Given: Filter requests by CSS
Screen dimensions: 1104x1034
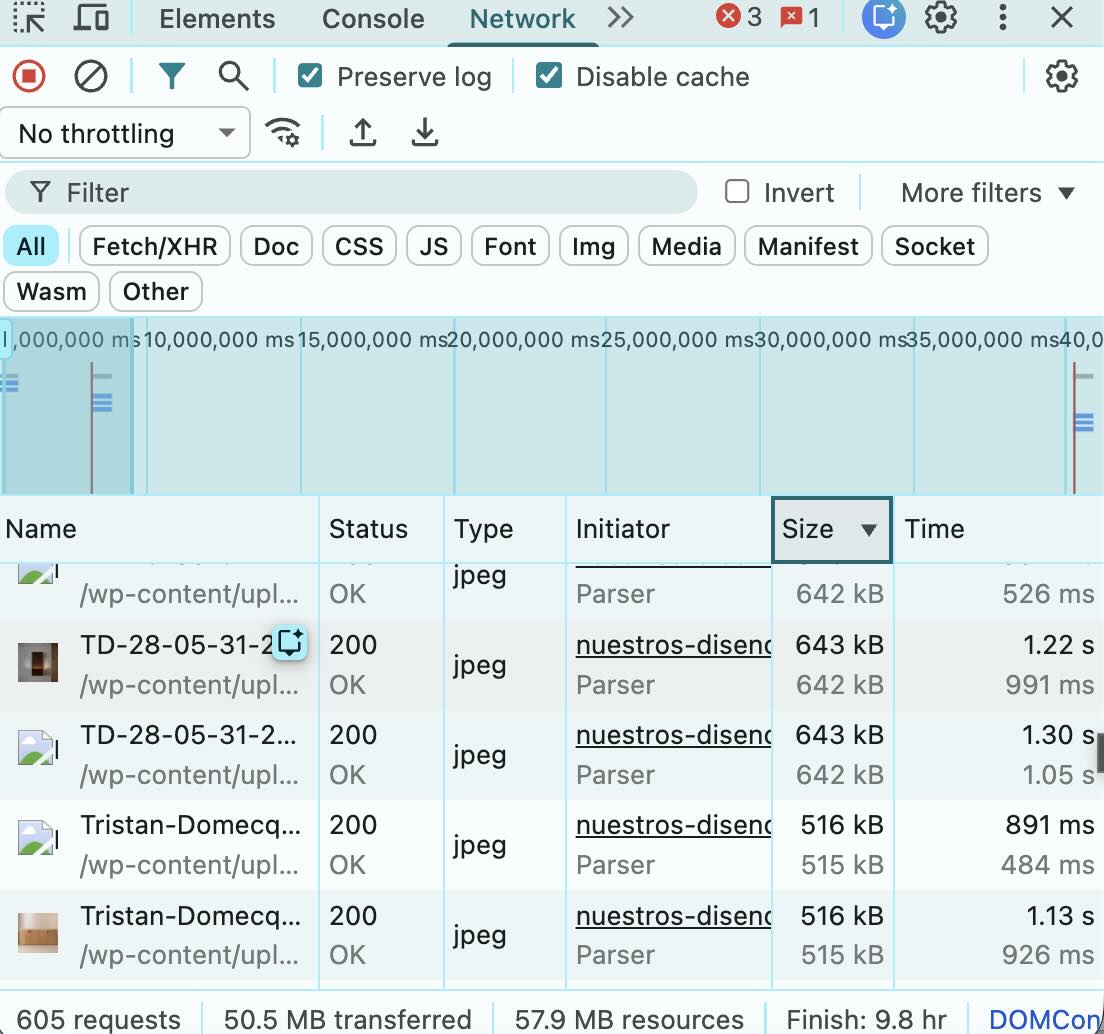Looking at the screenshot, I should pyautogui.click(x=359, y=246).
